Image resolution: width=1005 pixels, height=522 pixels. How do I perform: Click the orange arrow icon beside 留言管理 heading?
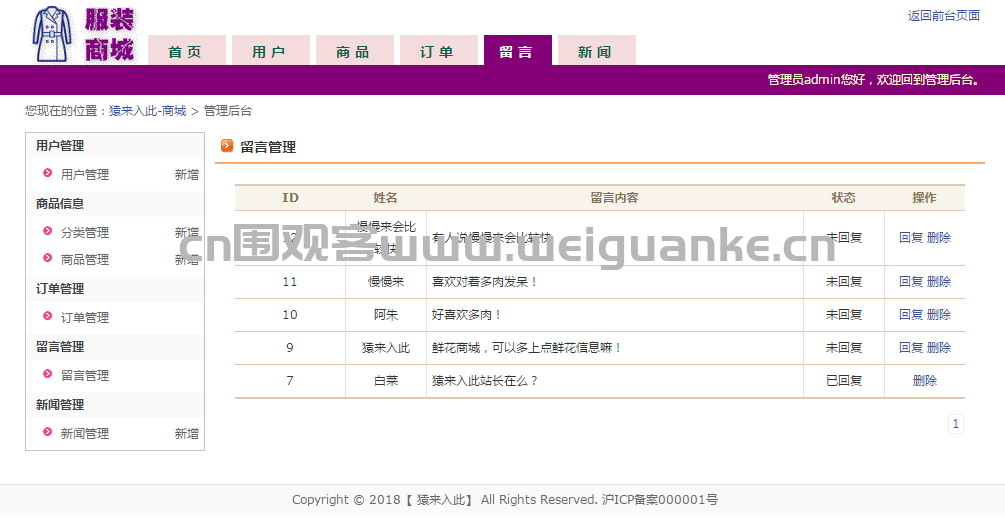227,146
